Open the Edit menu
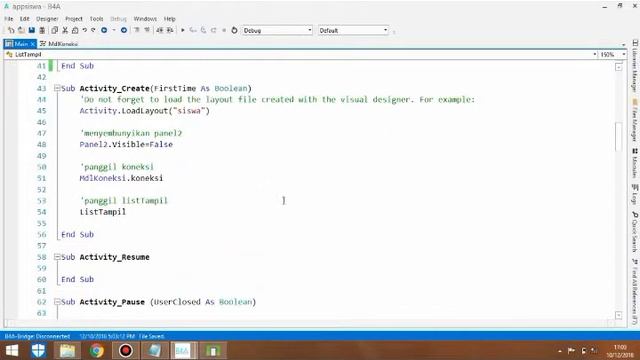Image resolution: width=640 pixels, height=360 pixels. (24, 19)
